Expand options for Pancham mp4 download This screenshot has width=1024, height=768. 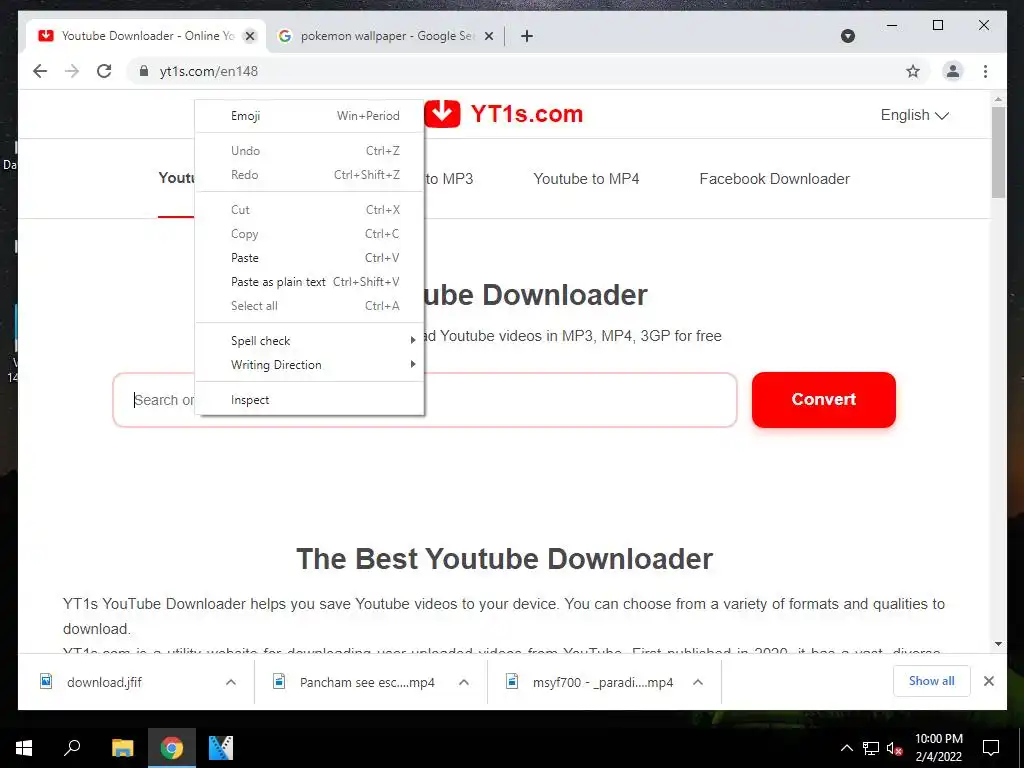pos(464,682)
